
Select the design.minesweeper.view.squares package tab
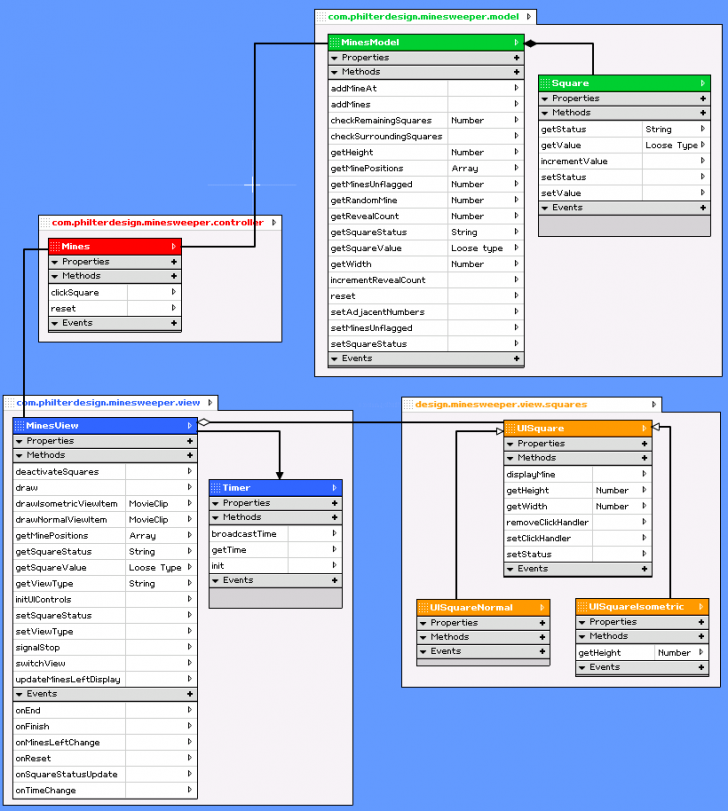coord(500,405)
